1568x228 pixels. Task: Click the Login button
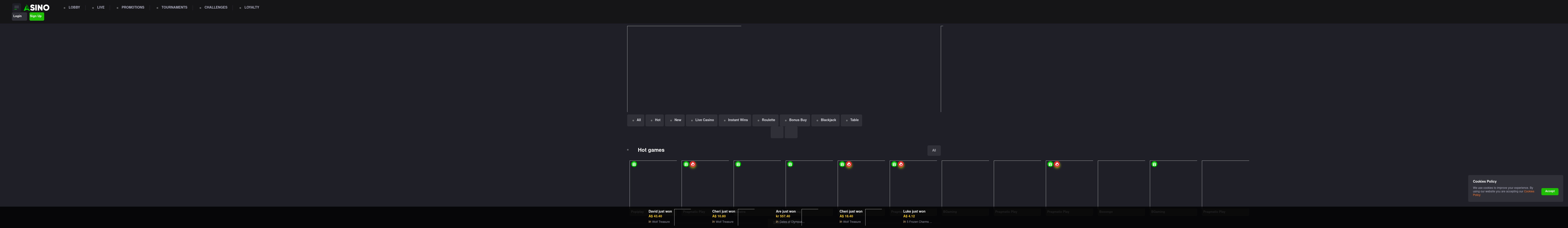coord(18,16)
